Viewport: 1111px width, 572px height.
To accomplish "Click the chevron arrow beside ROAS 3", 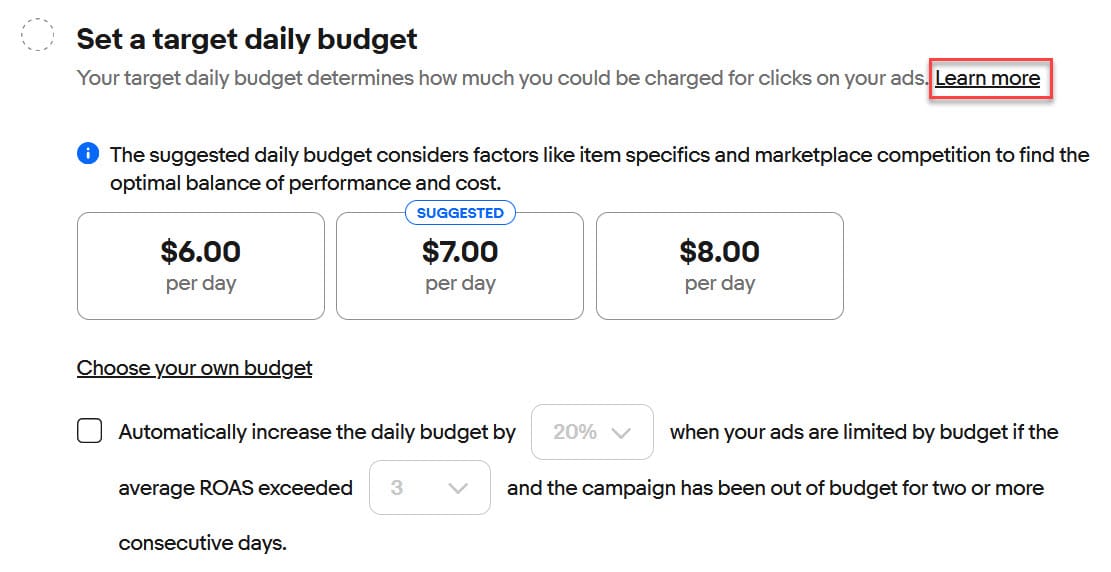I will click(459, 489).
